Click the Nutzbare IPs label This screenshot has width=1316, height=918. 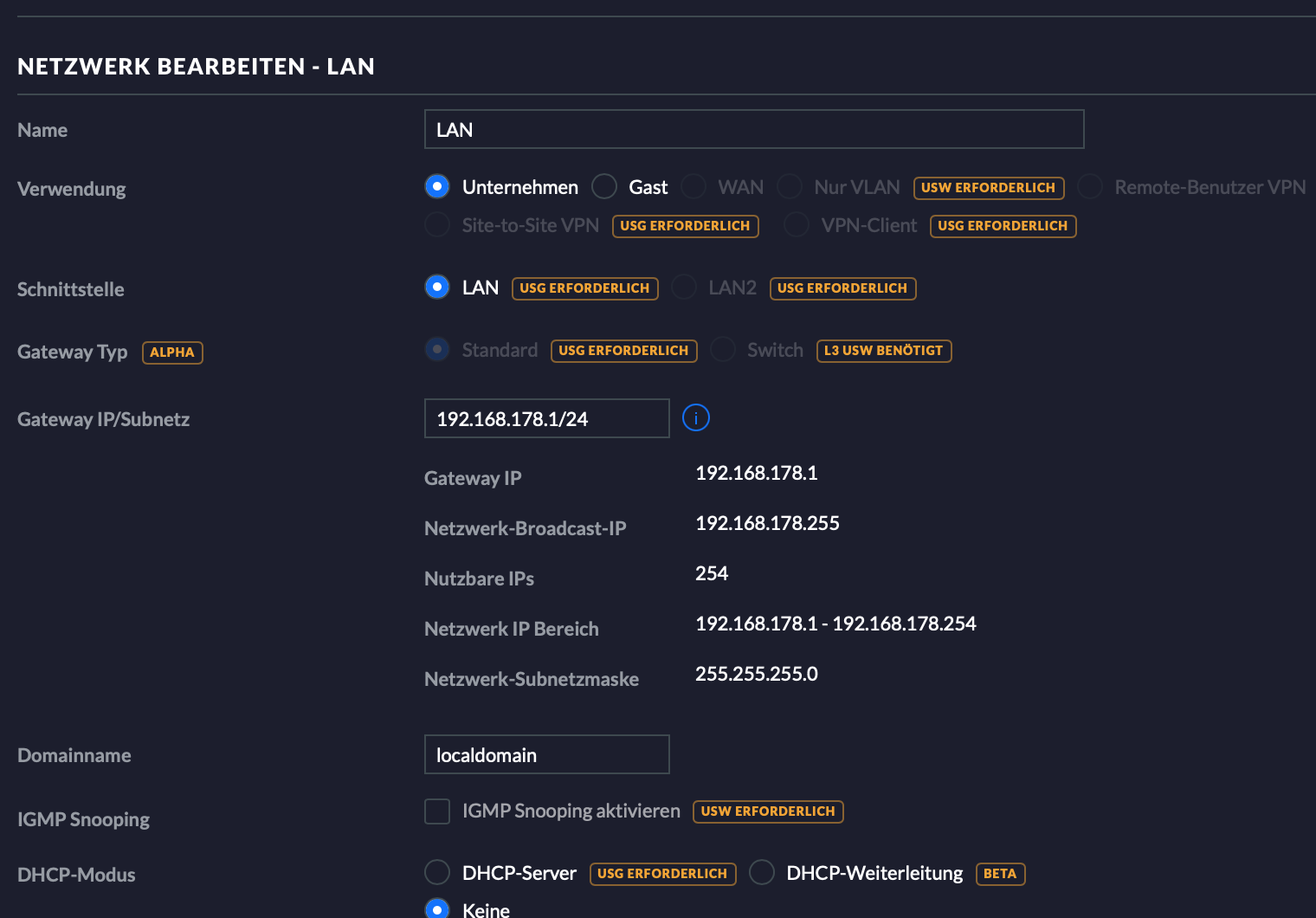(x=479, y=579)
